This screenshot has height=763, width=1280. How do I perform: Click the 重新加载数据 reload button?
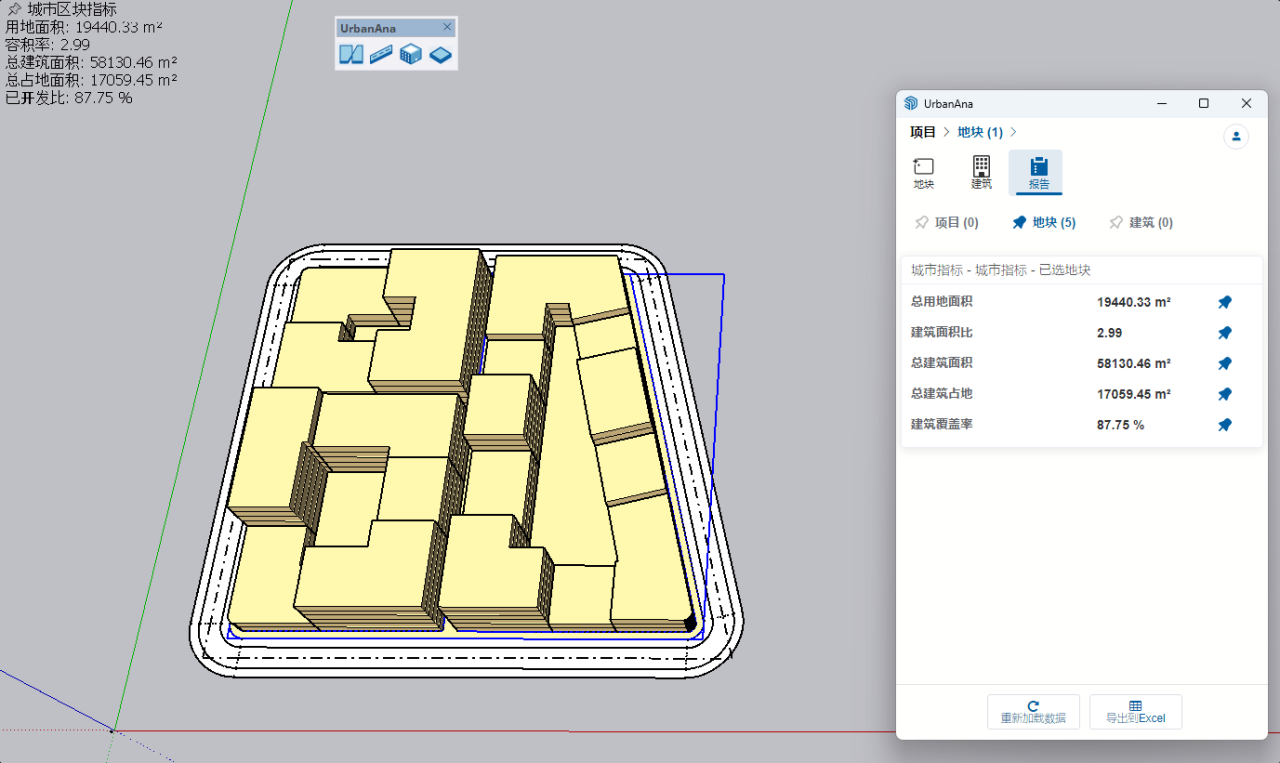pos(1033,712)
